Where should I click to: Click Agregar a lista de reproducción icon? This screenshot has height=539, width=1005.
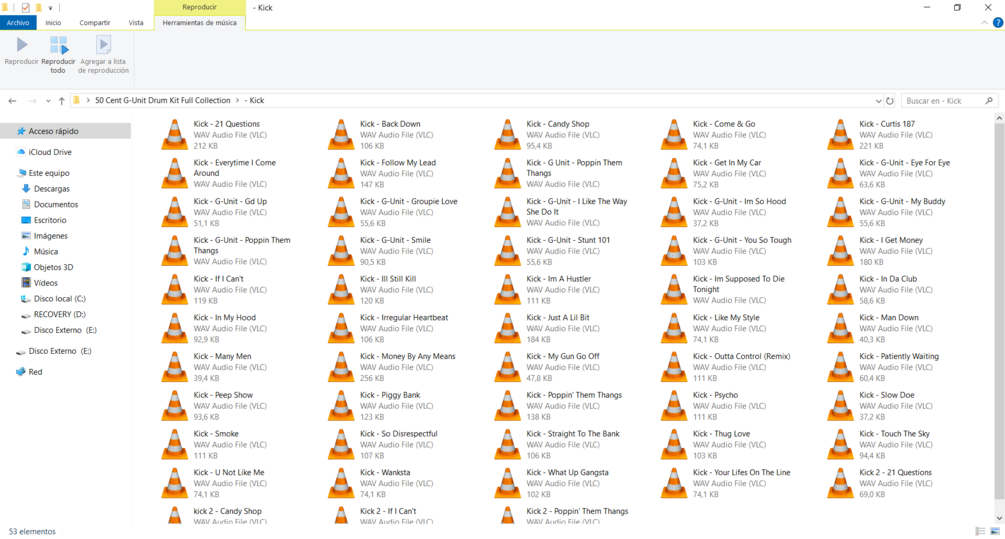(103, 44)
